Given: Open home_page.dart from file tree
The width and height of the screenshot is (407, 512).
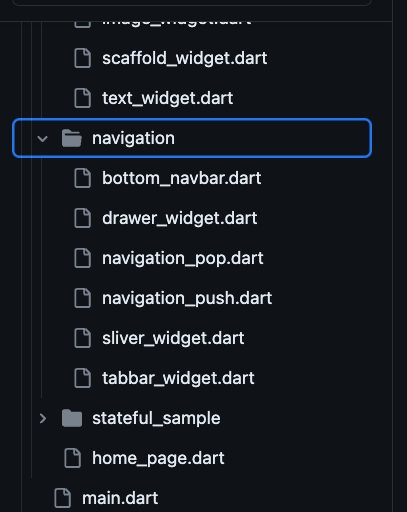Looking at the screenshot, I should [158, 459].
